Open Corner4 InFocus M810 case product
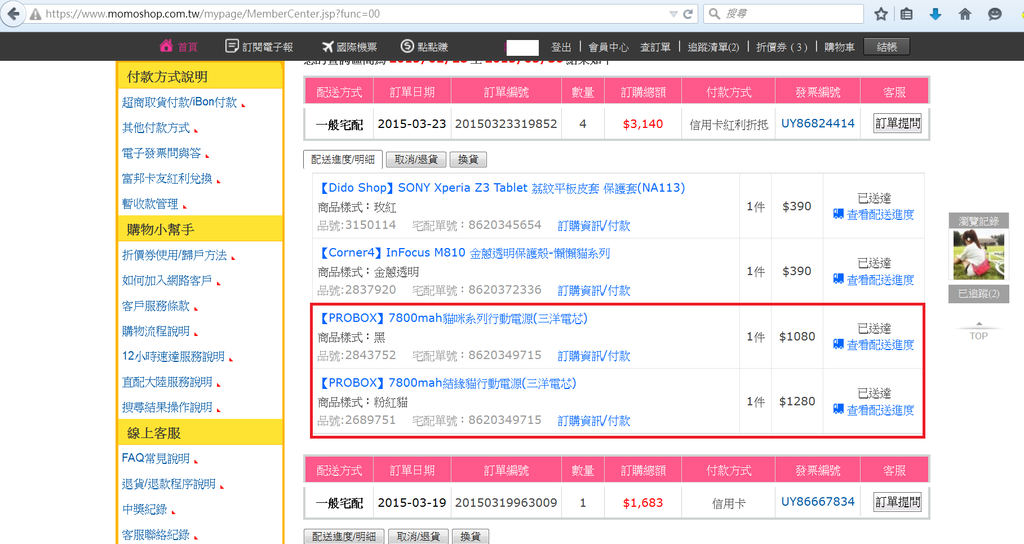Viewport: 1024px width, 544px height. (x=464, y=253)
